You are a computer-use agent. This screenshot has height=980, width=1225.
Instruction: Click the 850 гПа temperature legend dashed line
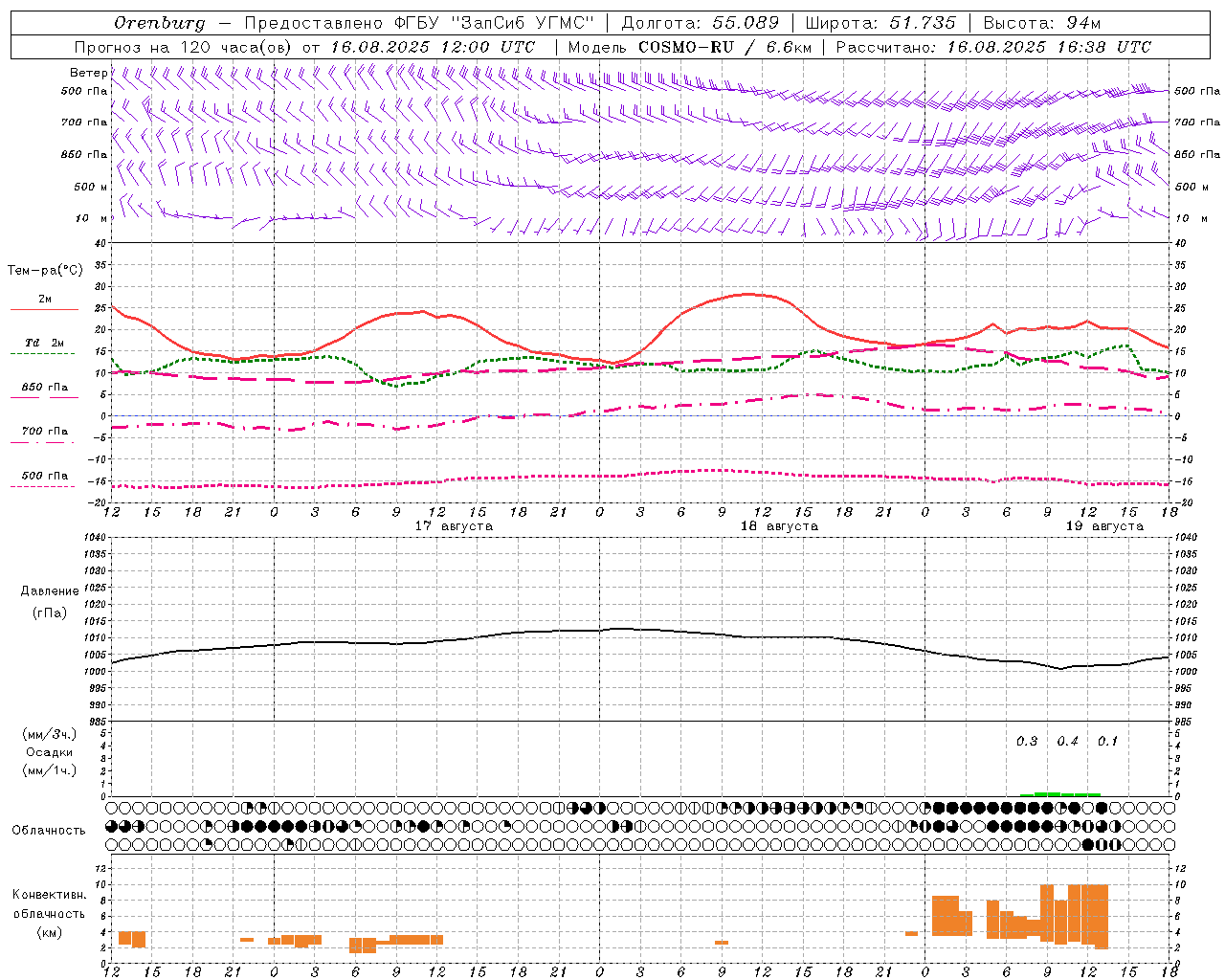44,397
